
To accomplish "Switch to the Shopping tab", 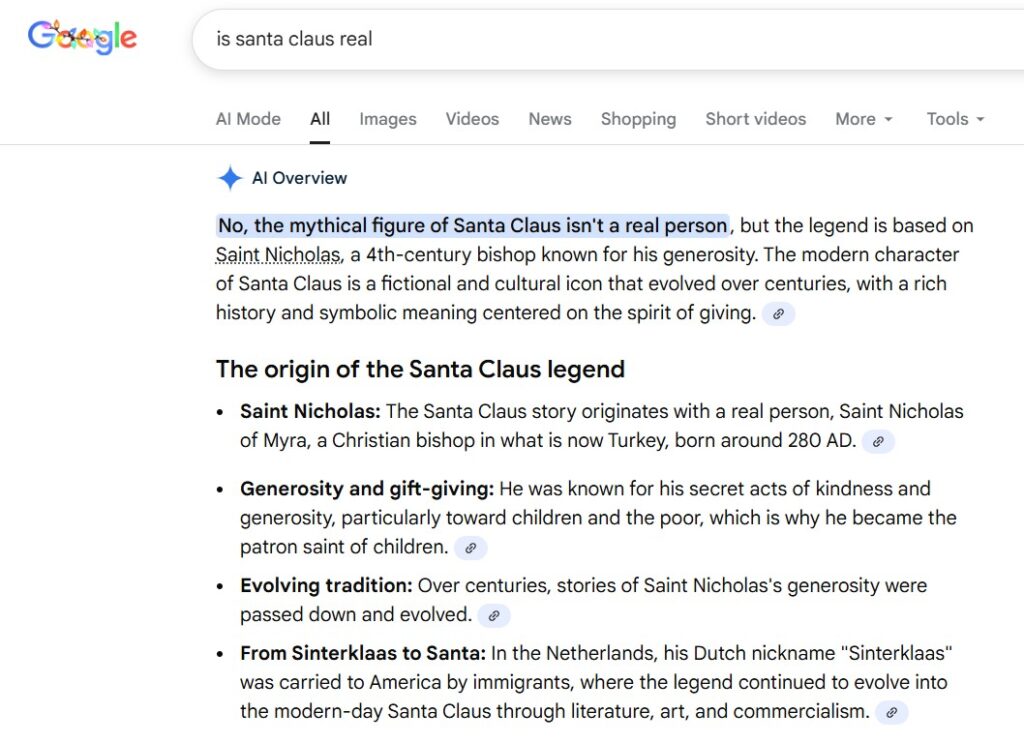I will 638,119.
